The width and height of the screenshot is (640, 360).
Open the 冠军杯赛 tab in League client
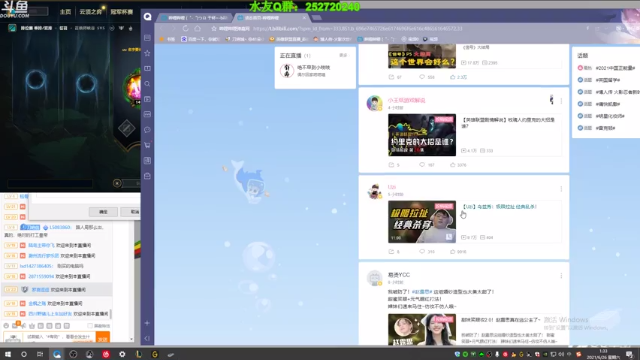pos(122,12)
